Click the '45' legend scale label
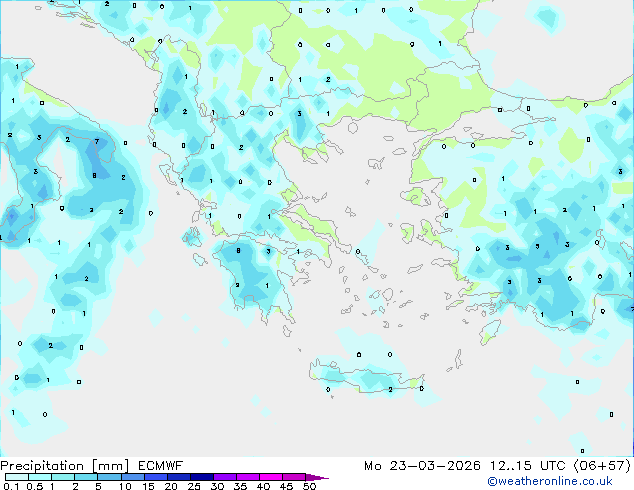 pos(286,486)
